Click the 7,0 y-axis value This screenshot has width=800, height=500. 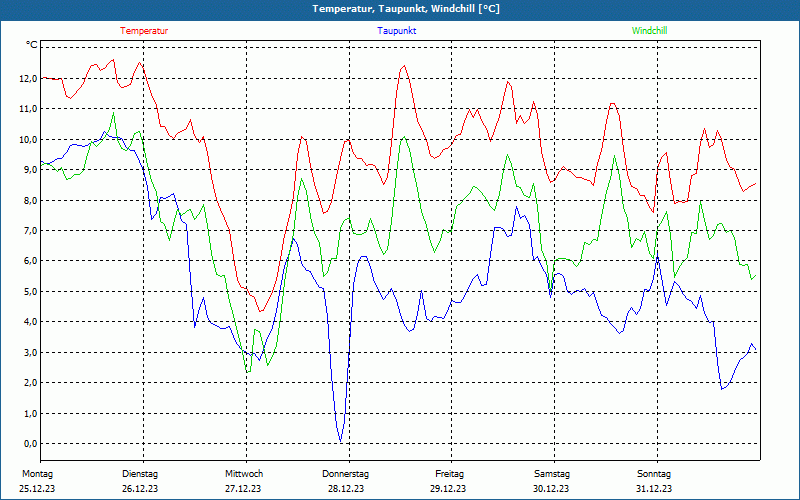pyautogui.click(x=31, y=231)
